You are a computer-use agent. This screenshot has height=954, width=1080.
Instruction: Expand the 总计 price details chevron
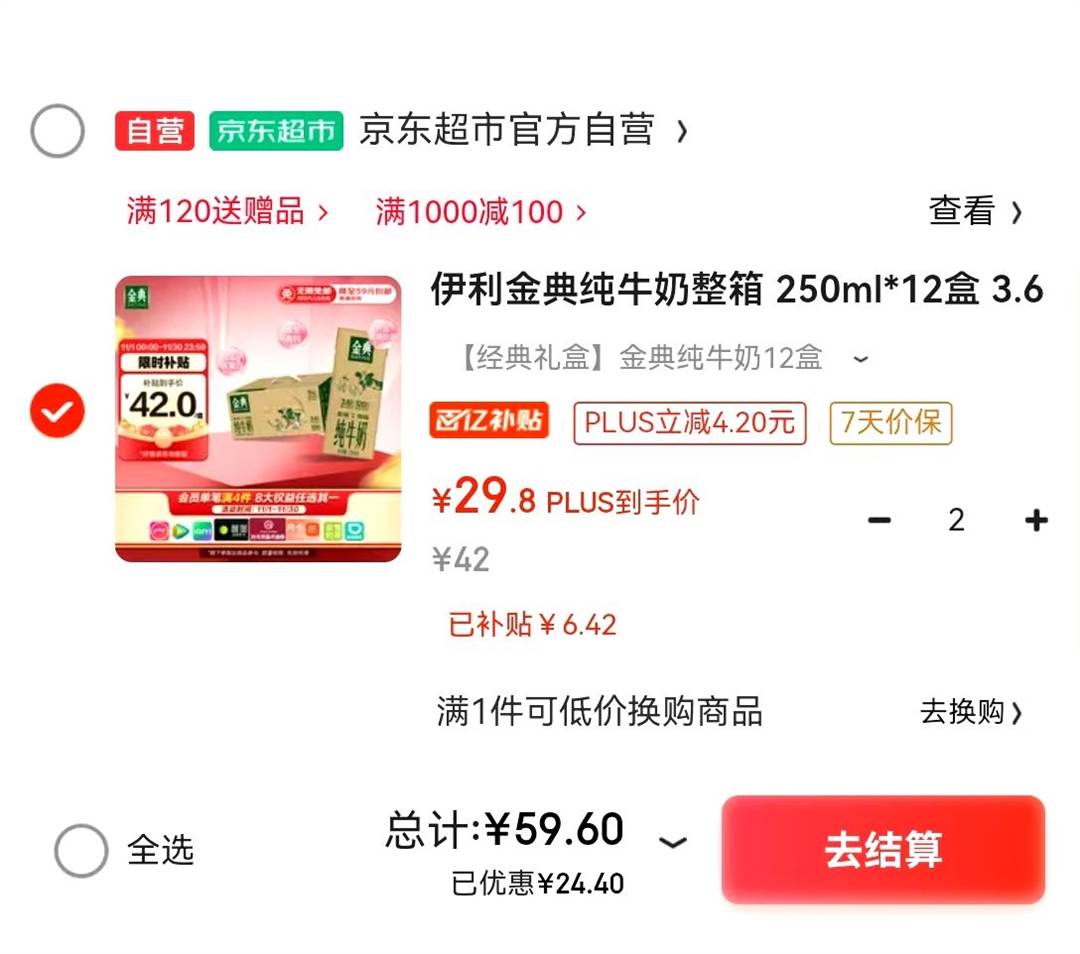672,842
